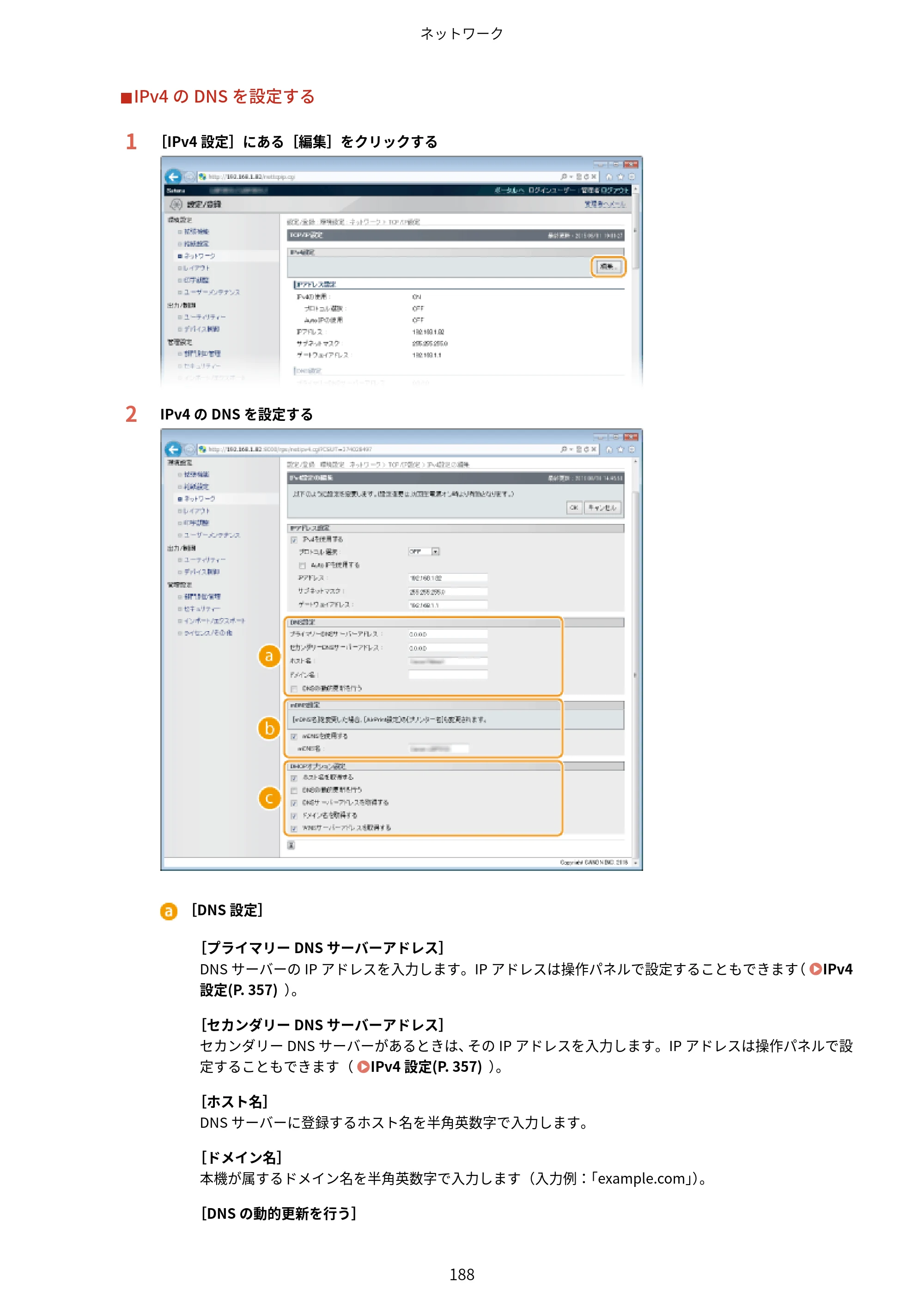Select ライセンス/その他 in step 2 sidebar

(x=208, y=633)
